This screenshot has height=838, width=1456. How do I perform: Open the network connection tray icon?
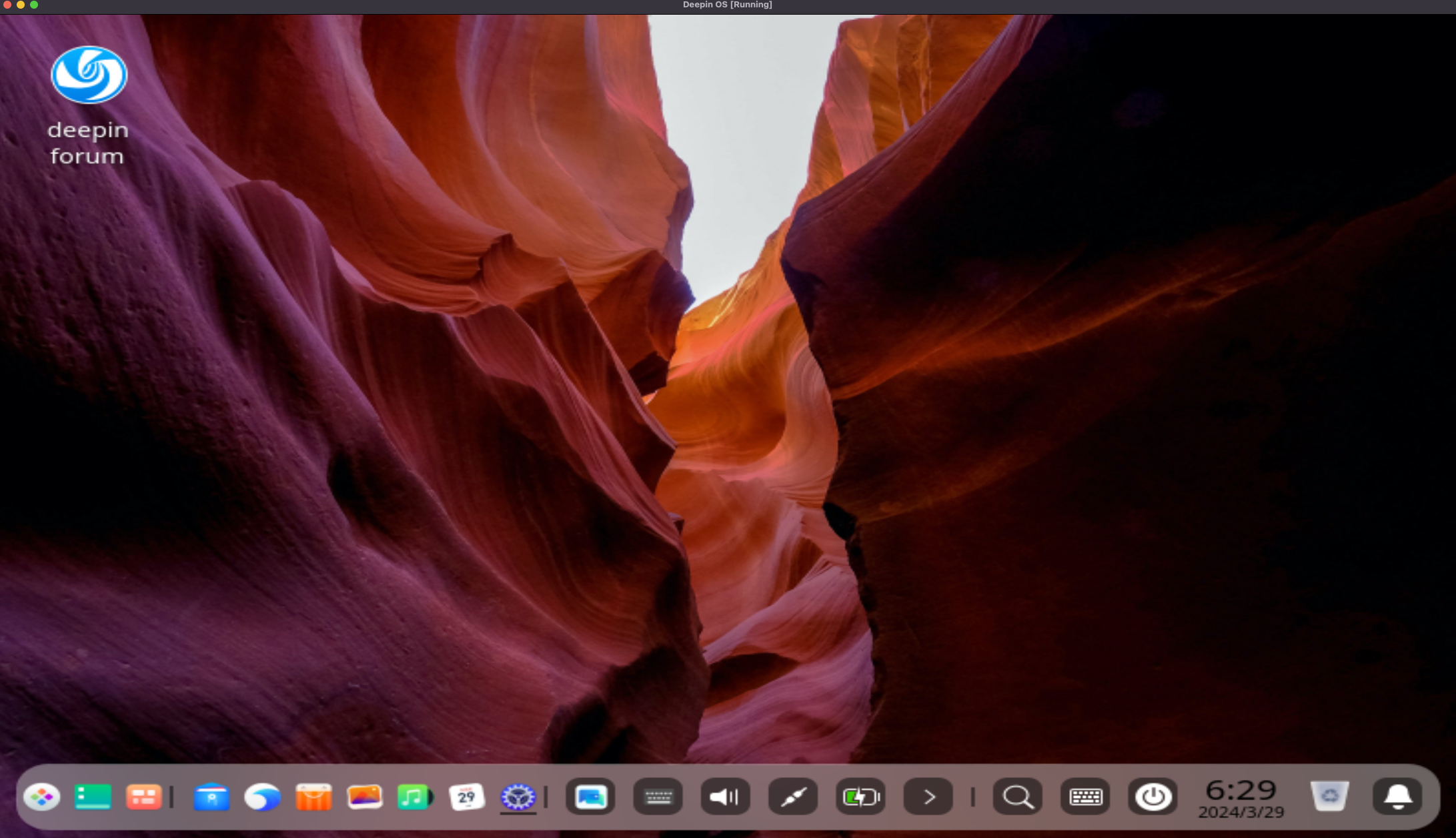pyautogui.click(x=793, y=797)
